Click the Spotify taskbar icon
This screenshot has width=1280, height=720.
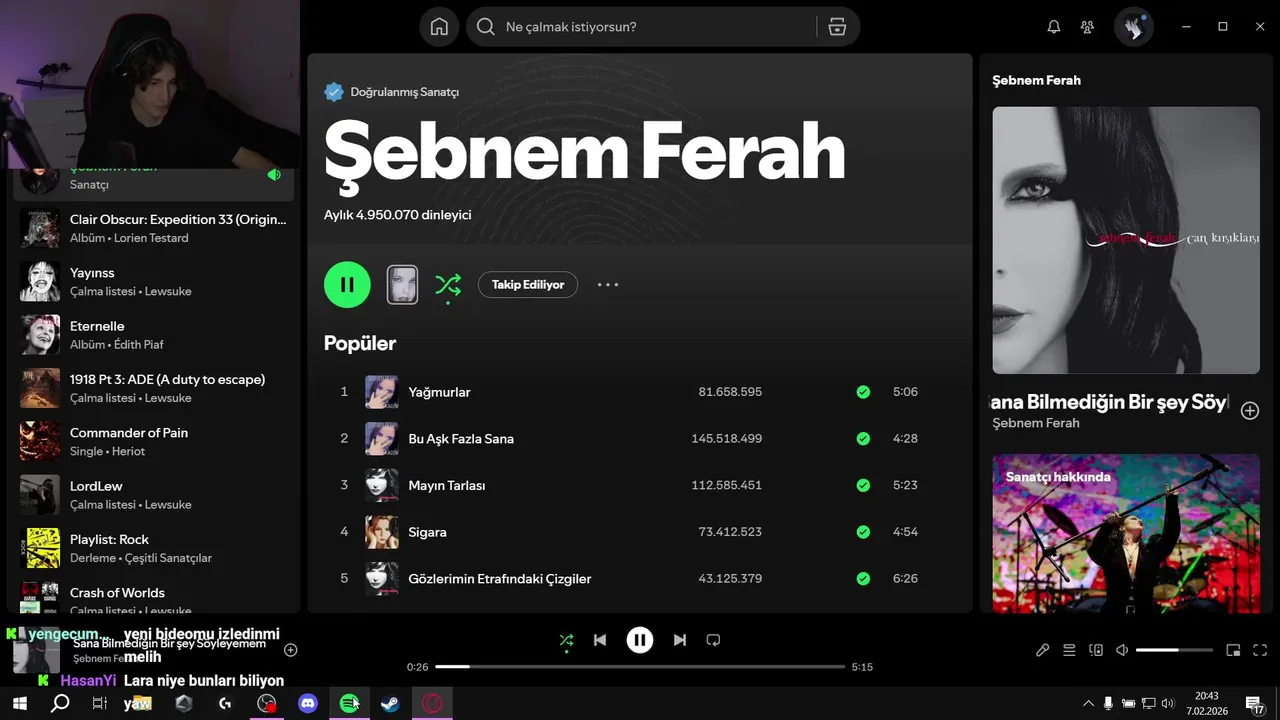pyautogui.click(x=349, y=703)
